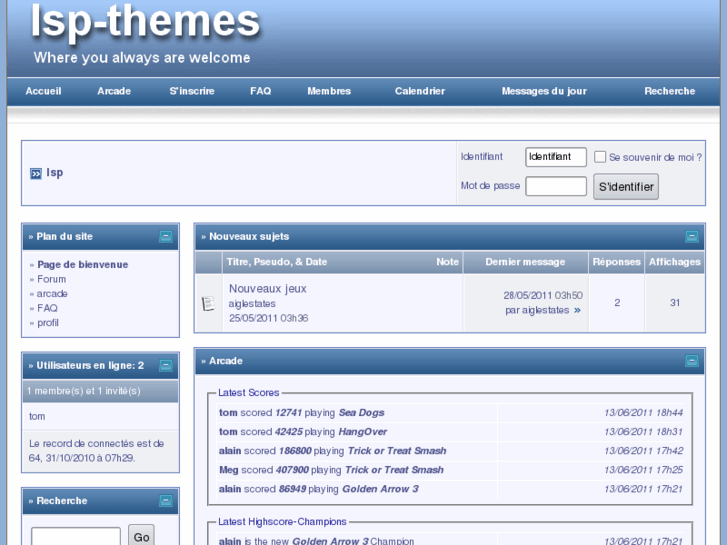
Task: Focus the Identifiant input field
Action: tap(556, 157)
